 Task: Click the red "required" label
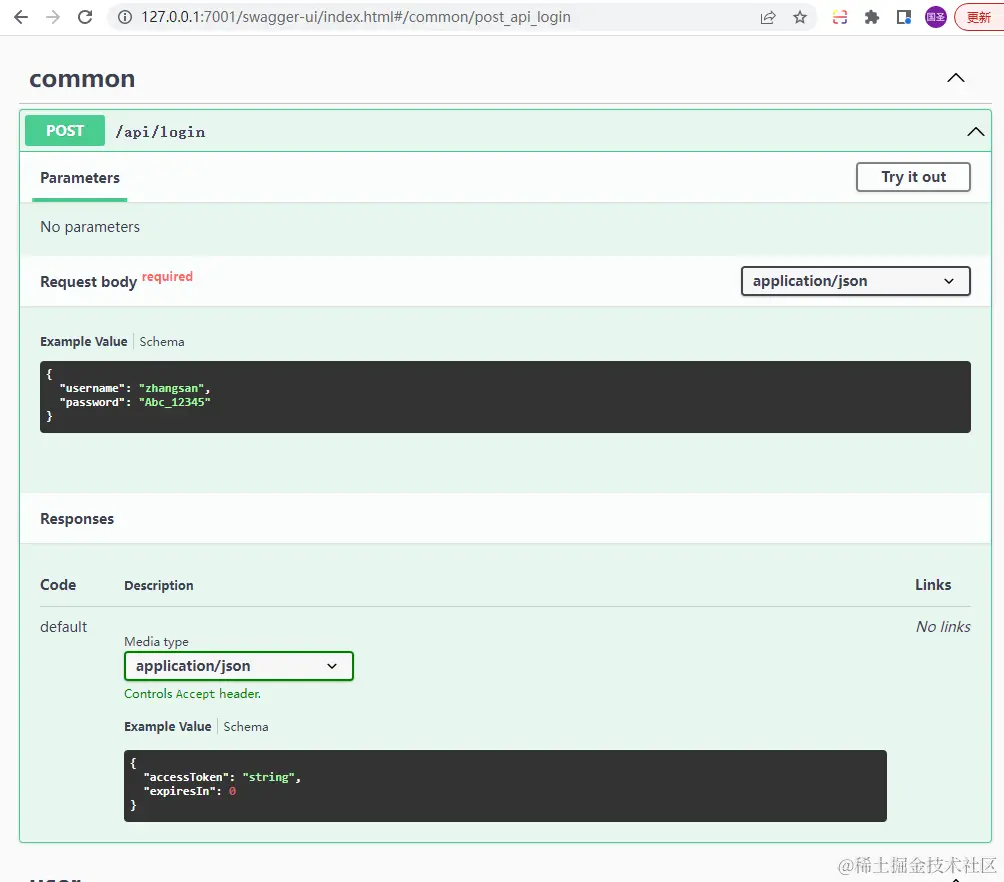[167, 277]
